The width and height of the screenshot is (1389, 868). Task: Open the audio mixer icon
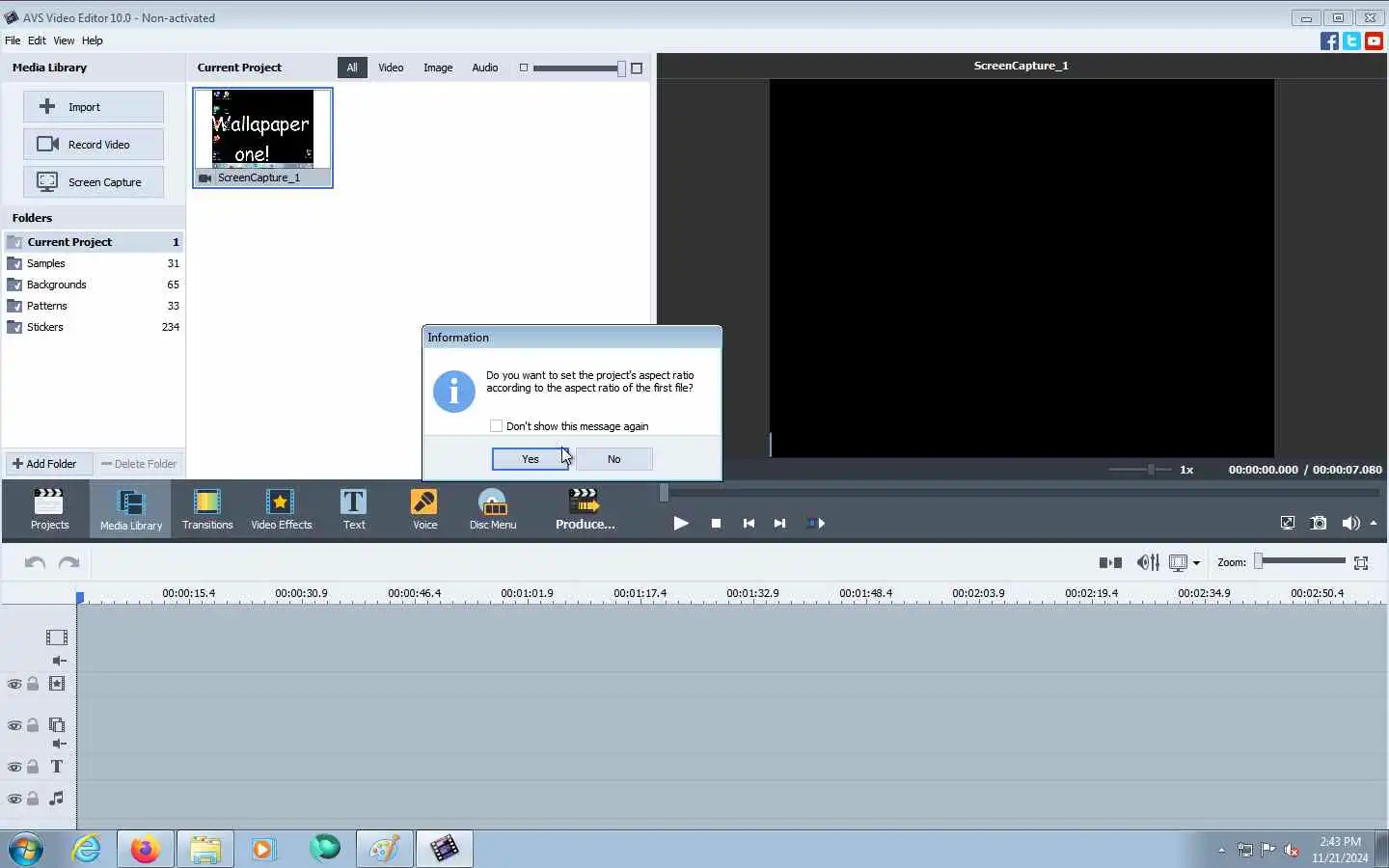click(x=1148, y=562)
